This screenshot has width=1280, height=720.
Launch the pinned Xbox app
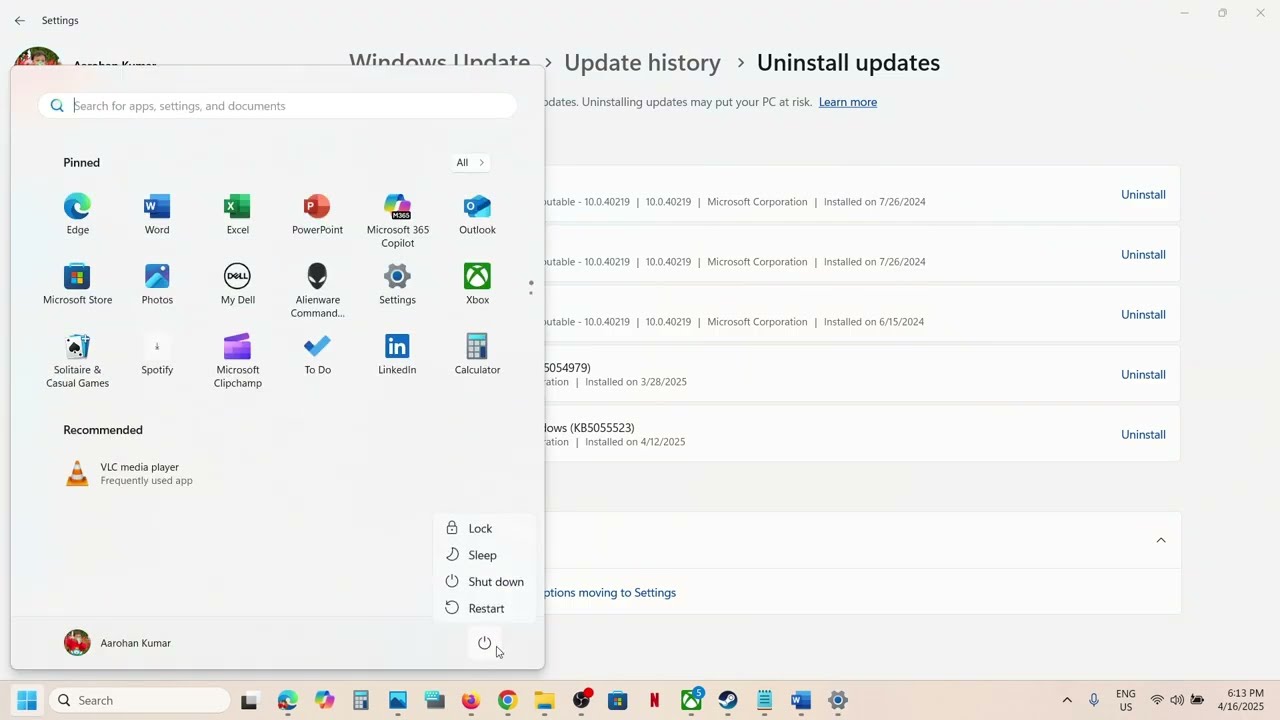coord(477,285)
